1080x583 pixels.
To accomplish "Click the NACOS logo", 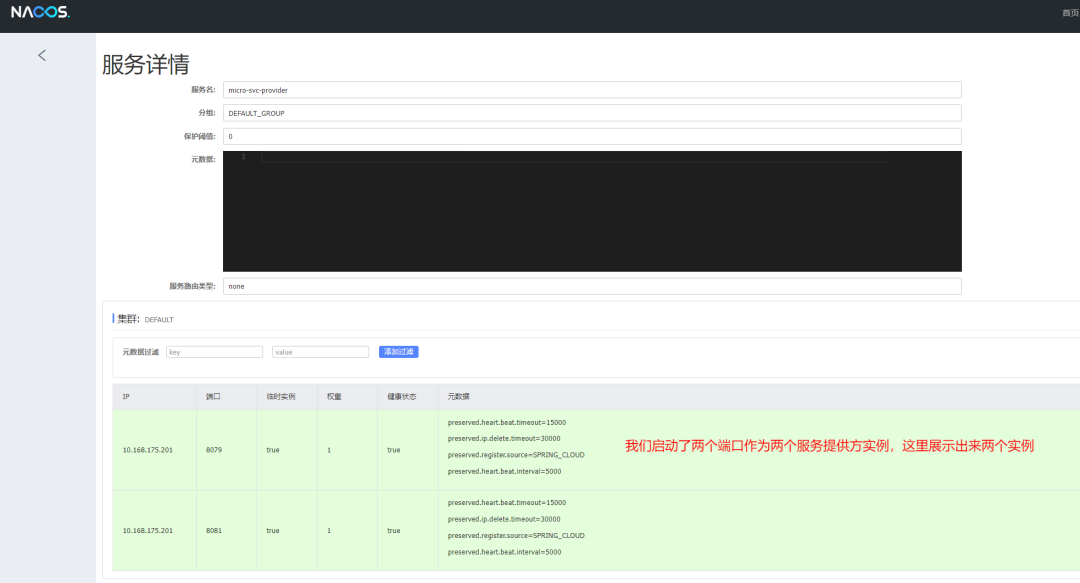I will (x=40, y=13).
